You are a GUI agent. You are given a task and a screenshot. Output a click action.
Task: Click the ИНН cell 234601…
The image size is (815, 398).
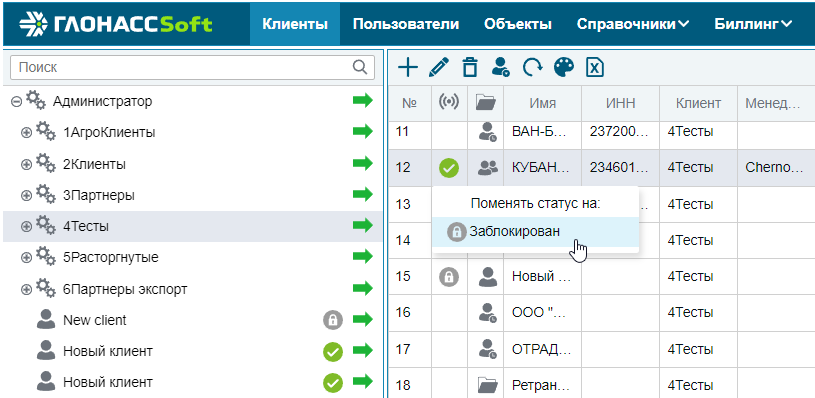[621, 167]
